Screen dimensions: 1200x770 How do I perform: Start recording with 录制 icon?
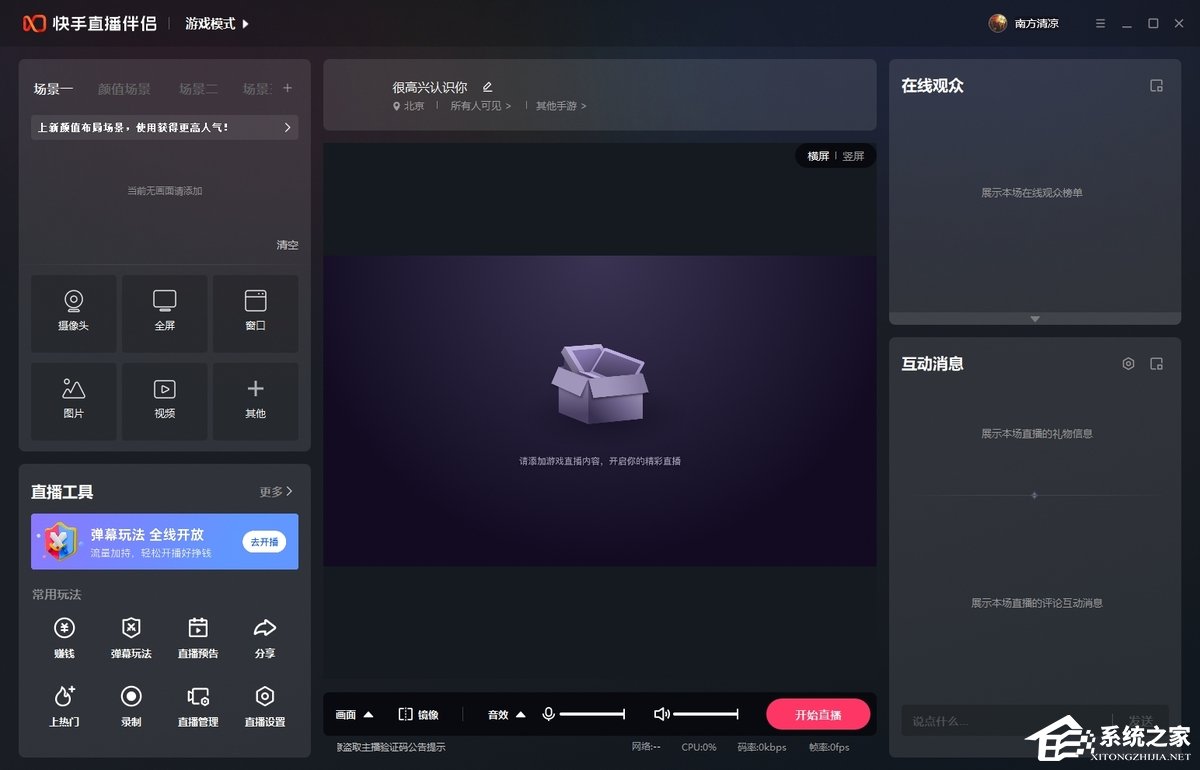coord(131,706)
